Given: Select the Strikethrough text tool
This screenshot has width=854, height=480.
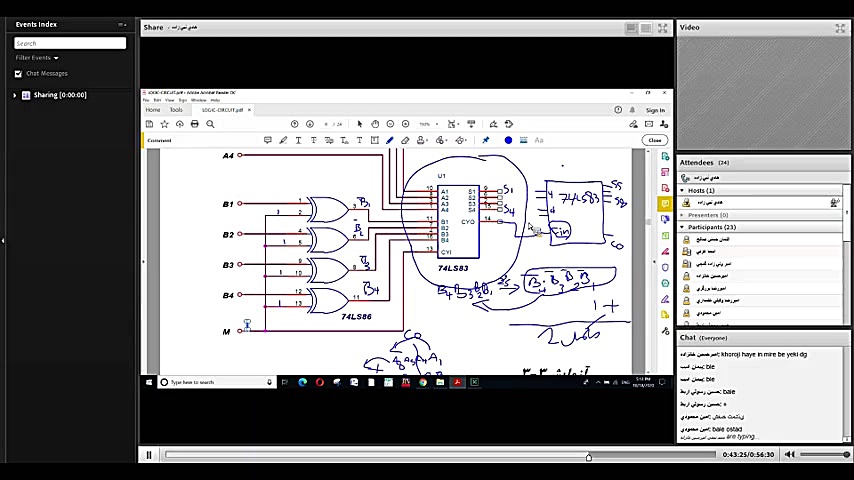Looking at the screenshot, I should pos(314,141).
